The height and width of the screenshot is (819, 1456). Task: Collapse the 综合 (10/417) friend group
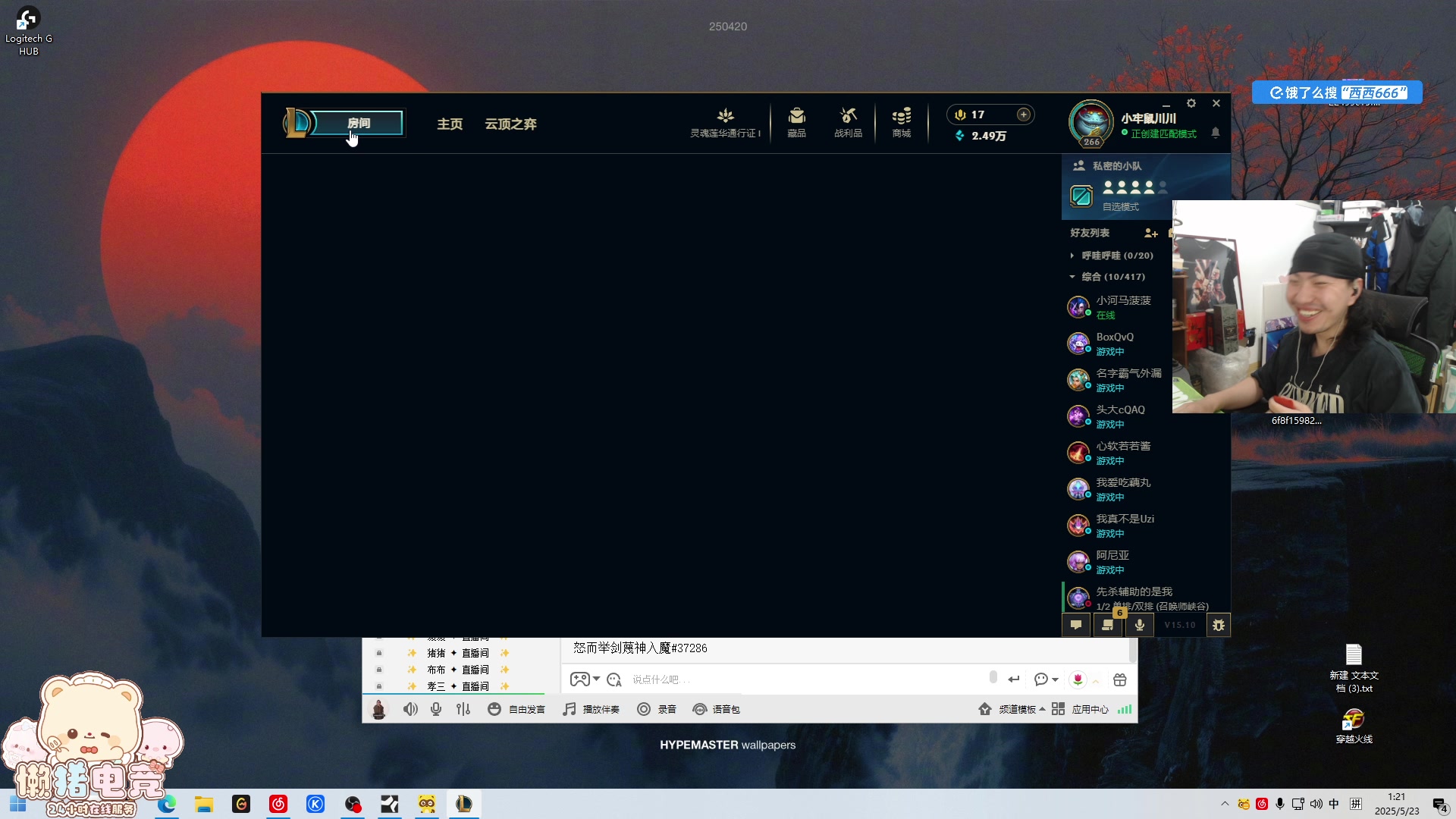click(1107, 277)
